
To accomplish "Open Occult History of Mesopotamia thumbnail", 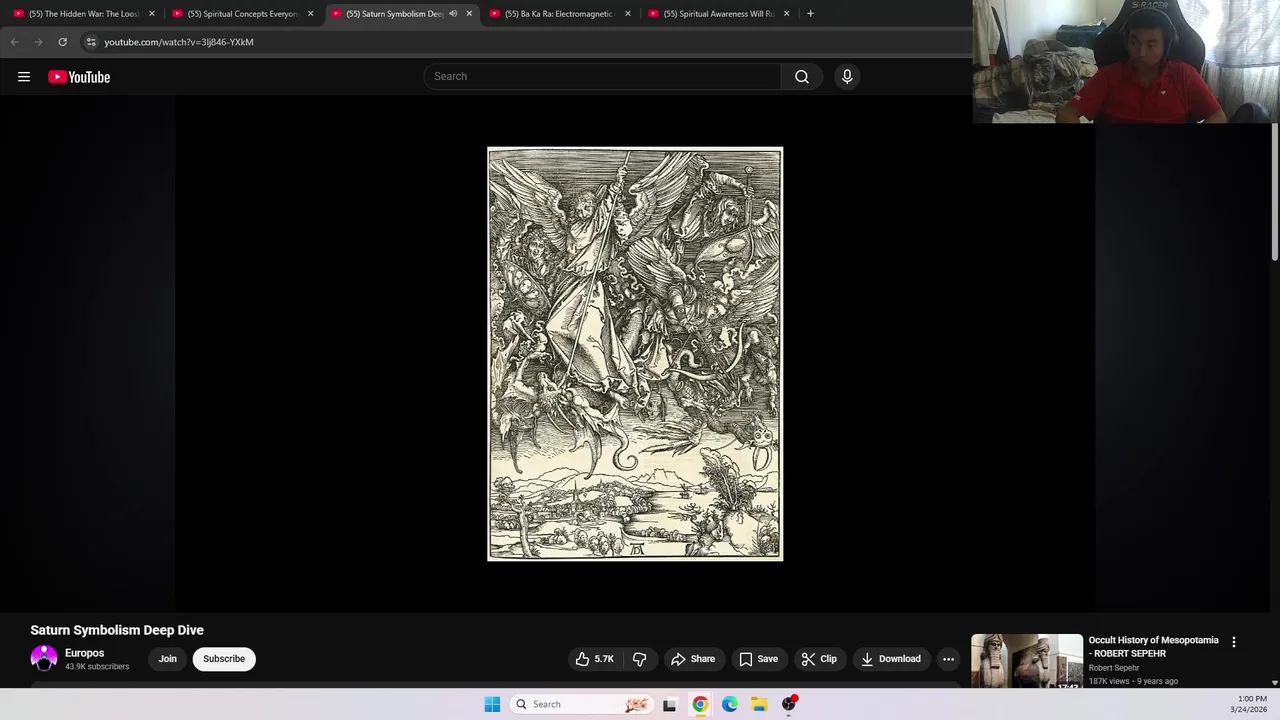I will tap(1027, 661).
